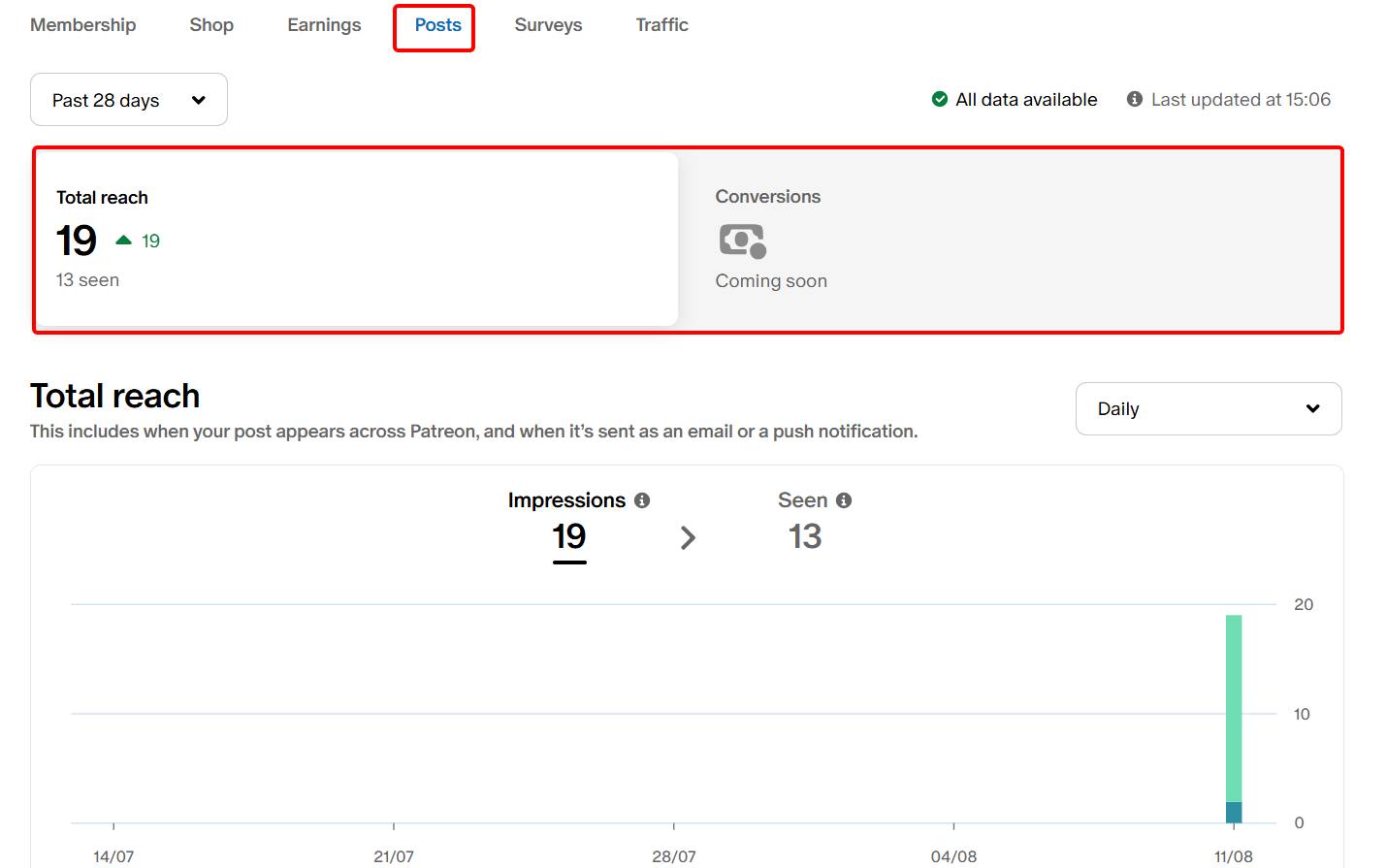This screenshot has height=868, width=1386.
Task: Click the dark teal seen bar segment
Action: coord(1234,813)
